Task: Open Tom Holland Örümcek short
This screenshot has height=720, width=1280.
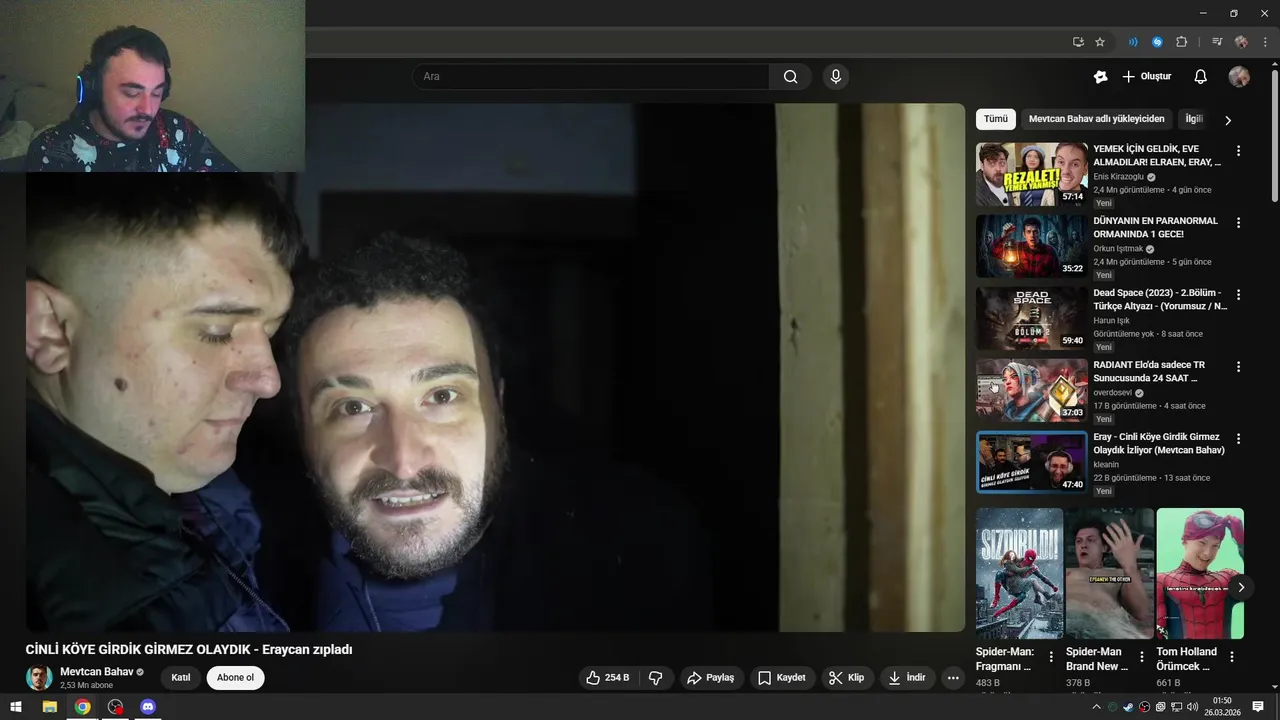Action: (1200, 574)
